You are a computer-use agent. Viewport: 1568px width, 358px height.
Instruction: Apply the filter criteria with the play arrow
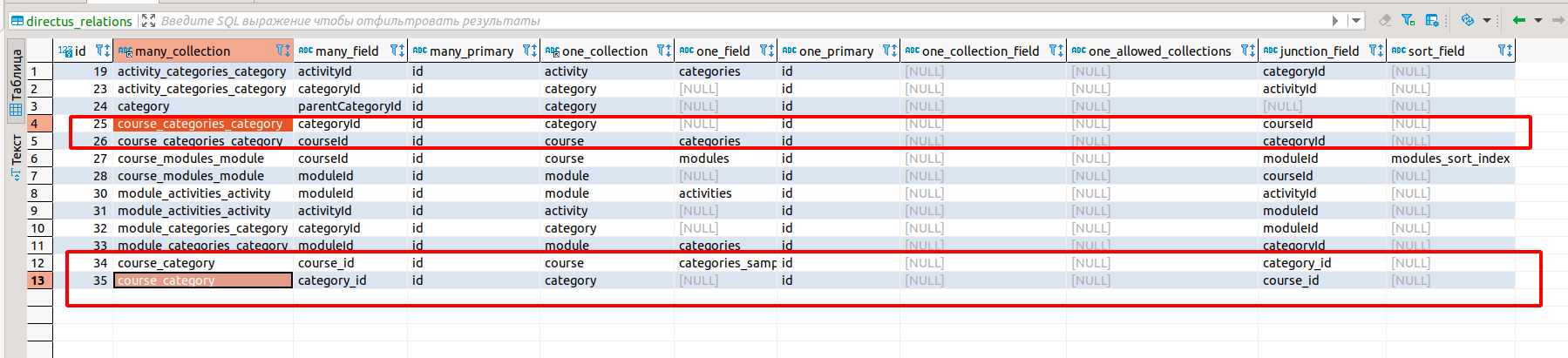point(1335,21)
